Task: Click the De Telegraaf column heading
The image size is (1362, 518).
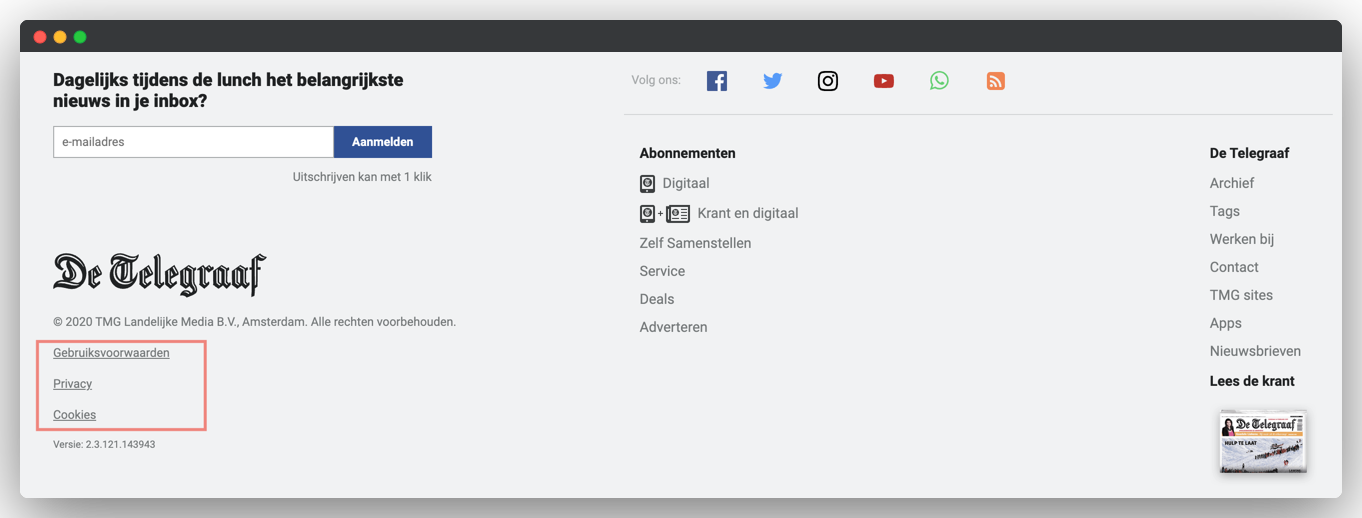Action: coord(1249,153)
